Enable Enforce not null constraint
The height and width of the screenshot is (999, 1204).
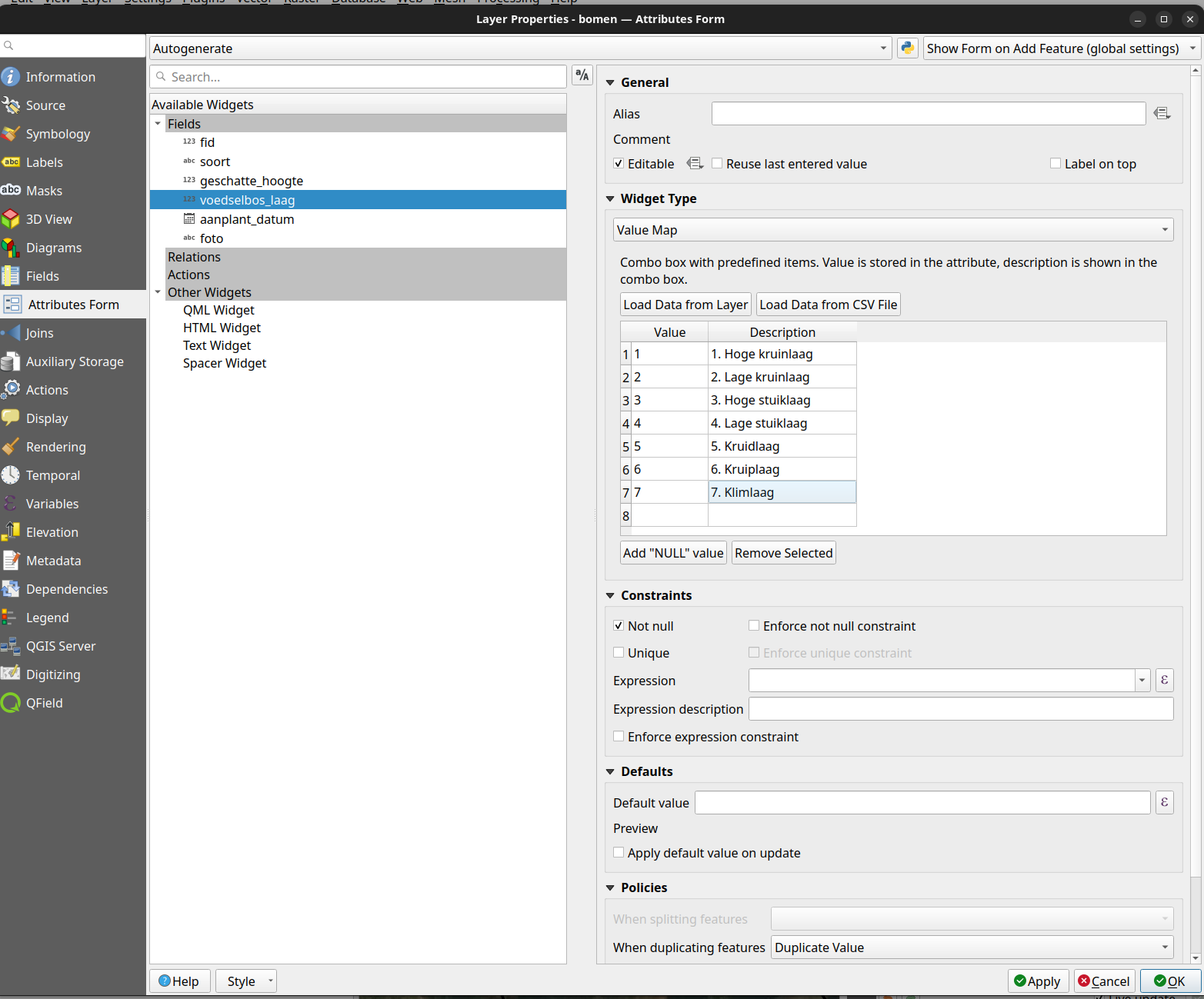tap(754, 626)
